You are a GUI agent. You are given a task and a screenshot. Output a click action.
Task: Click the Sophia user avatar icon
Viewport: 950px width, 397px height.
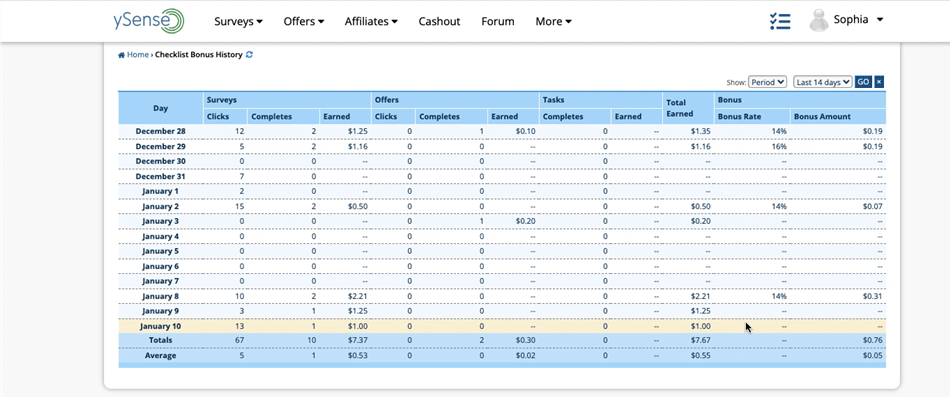(x=819, y=21)
